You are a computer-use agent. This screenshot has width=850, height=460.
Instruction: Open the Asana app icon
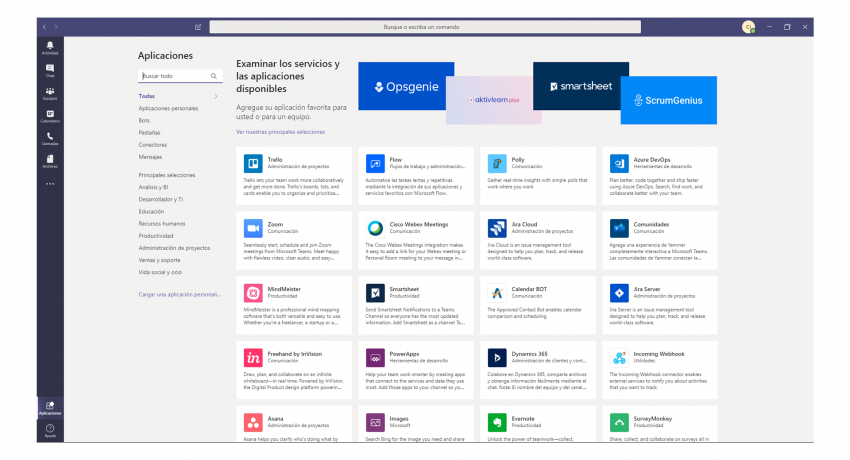(x=253, y=422)
